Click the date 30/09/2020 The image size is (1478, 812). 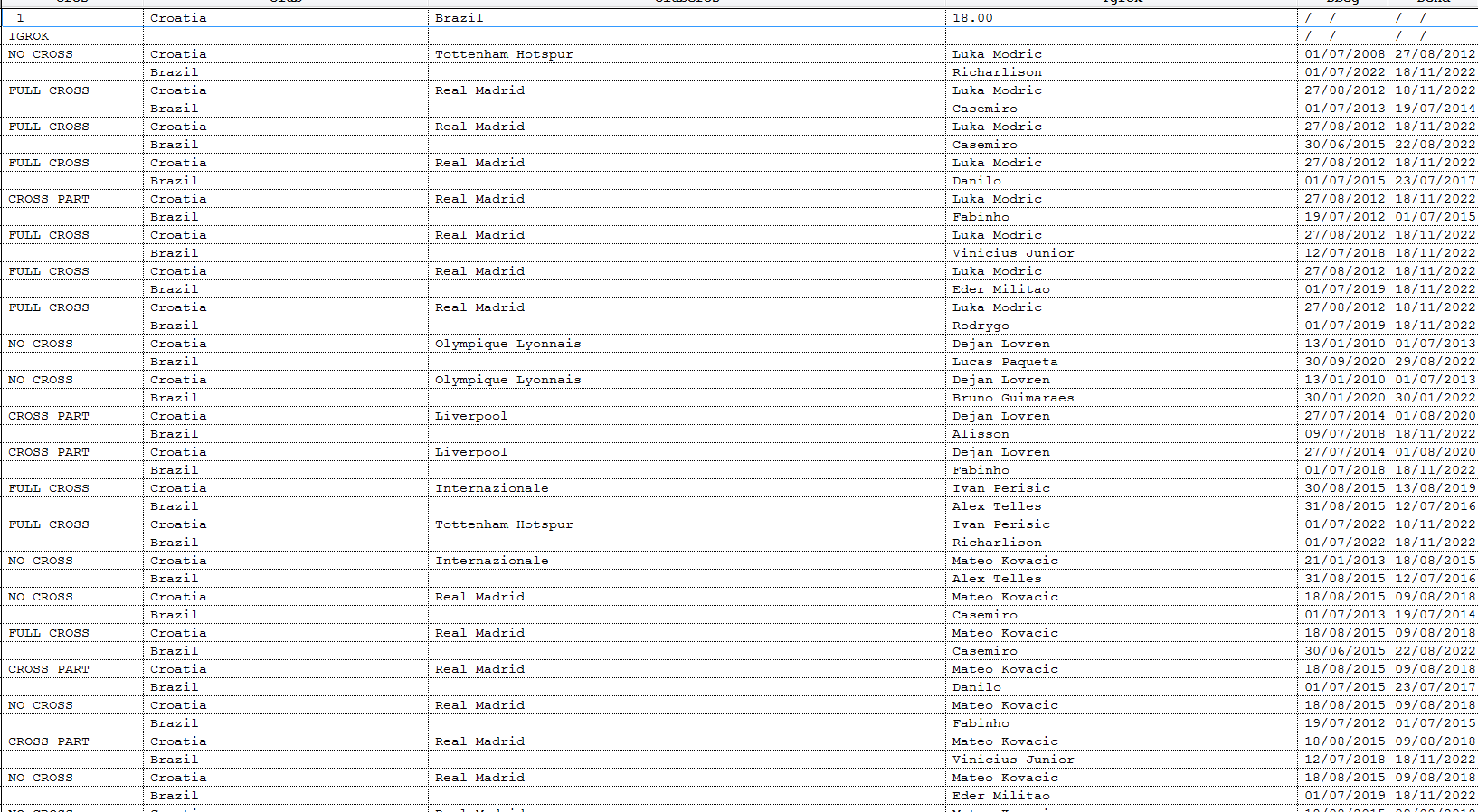click(1345, 362)
